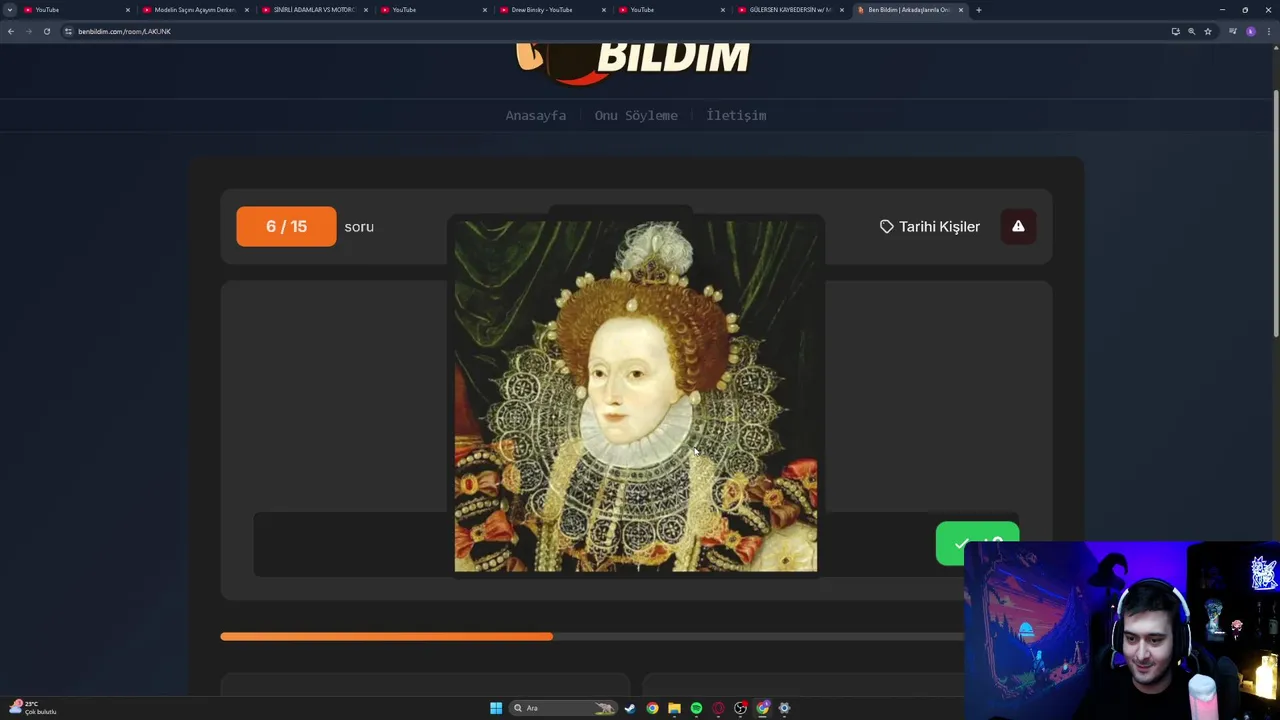Screen dimensions: 1280x720
Task: Open the media control toolbar icon
Action: click(1232, 31)
